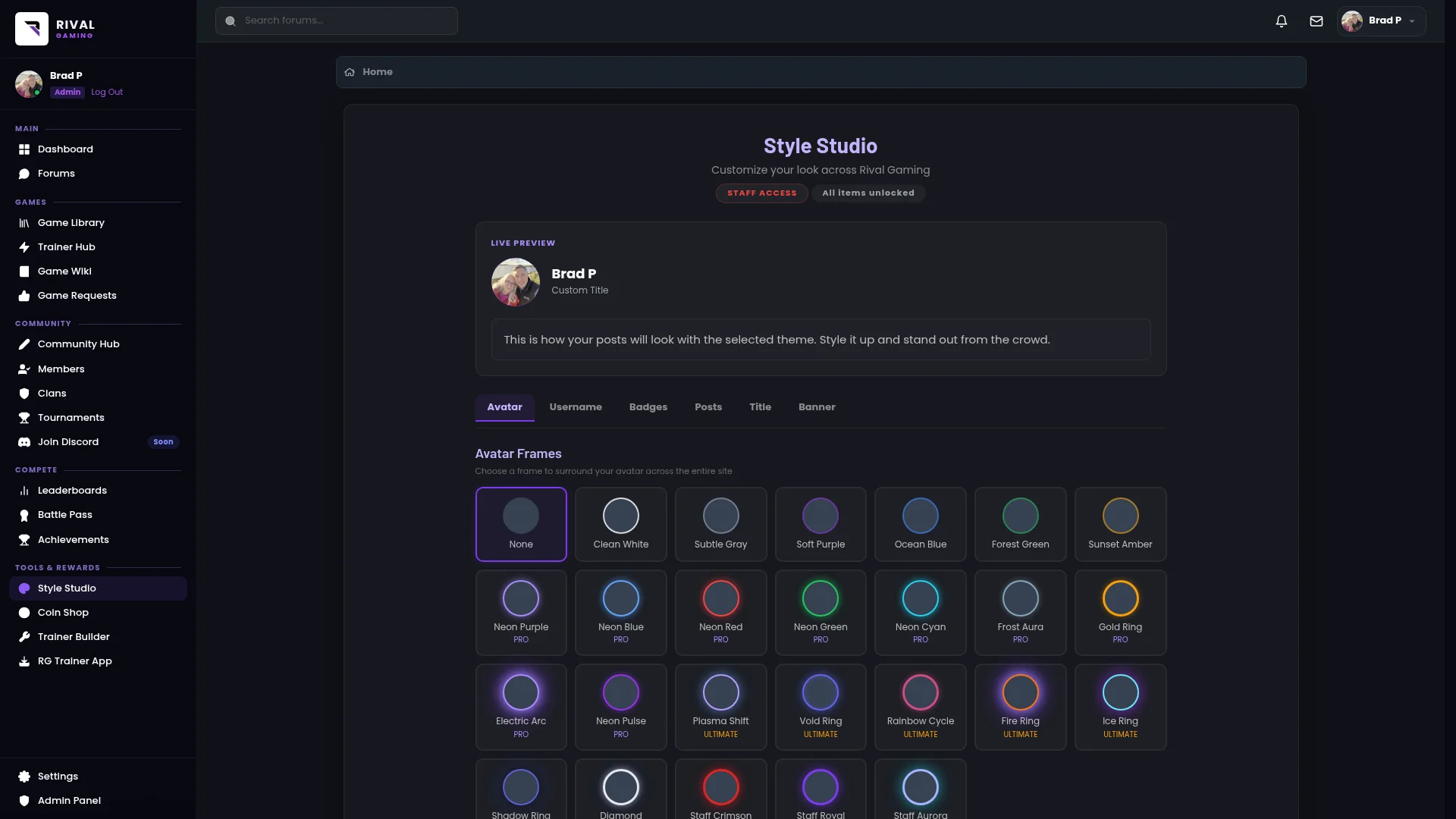Click the Home breadcrumb icon

pyautogui.click(x=350, y=72)
